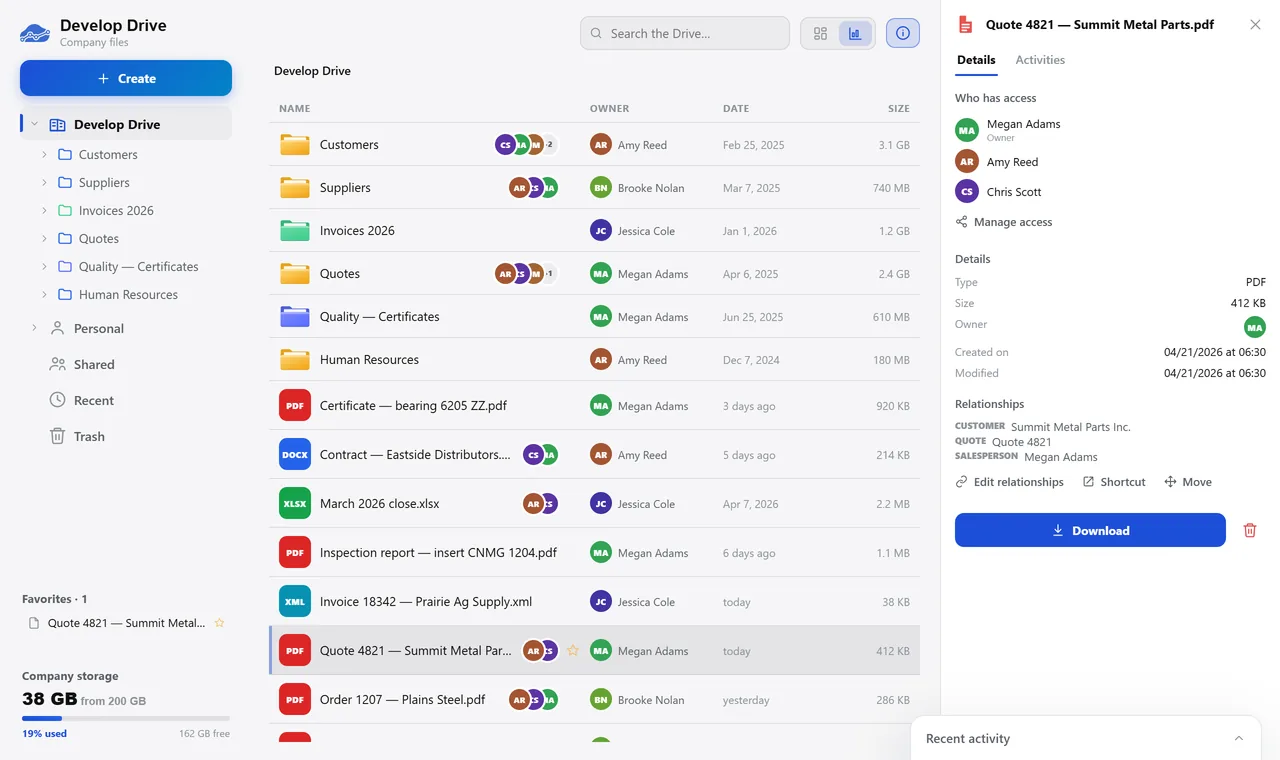This screenshot has width=1280, height=760.
Task: Sort files by Name column header
Action: (x=295, y=108)
